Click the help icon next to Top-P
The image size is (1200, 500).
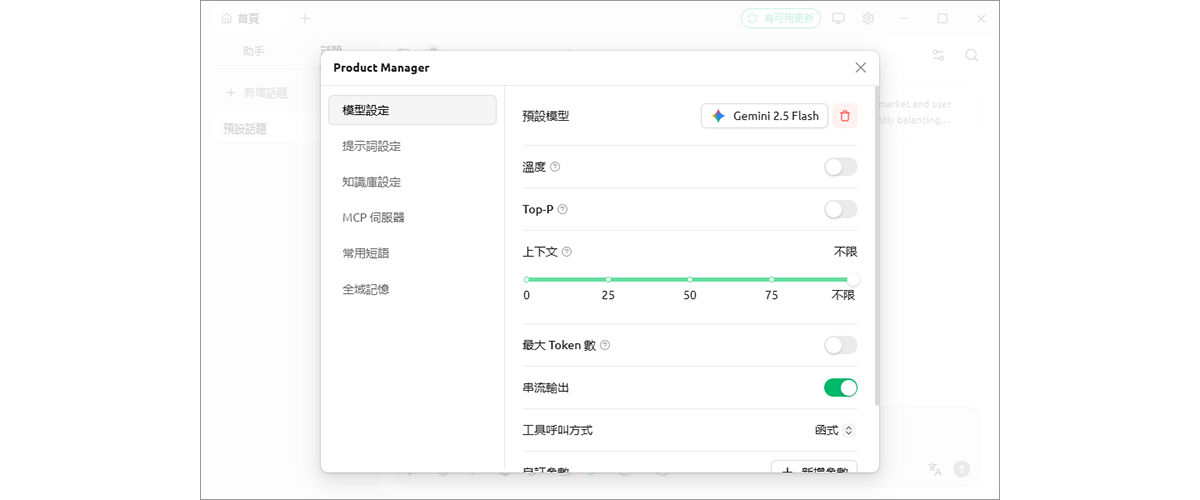tap(562, 209)
